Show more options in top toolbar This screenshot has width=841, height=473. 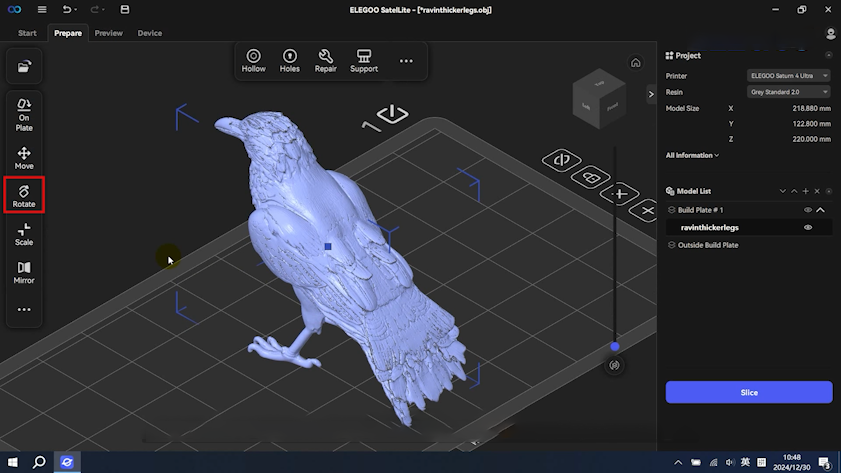(406, 61)
